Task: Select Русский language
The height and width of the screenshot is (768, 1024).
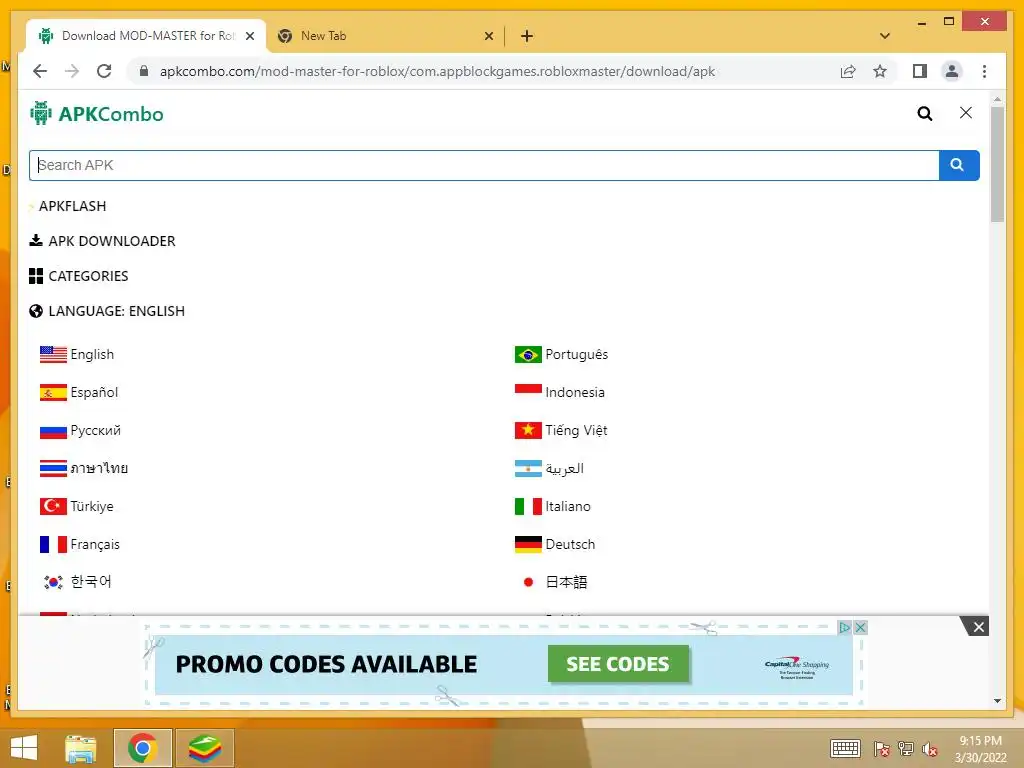Action: [x=80, y=430]
